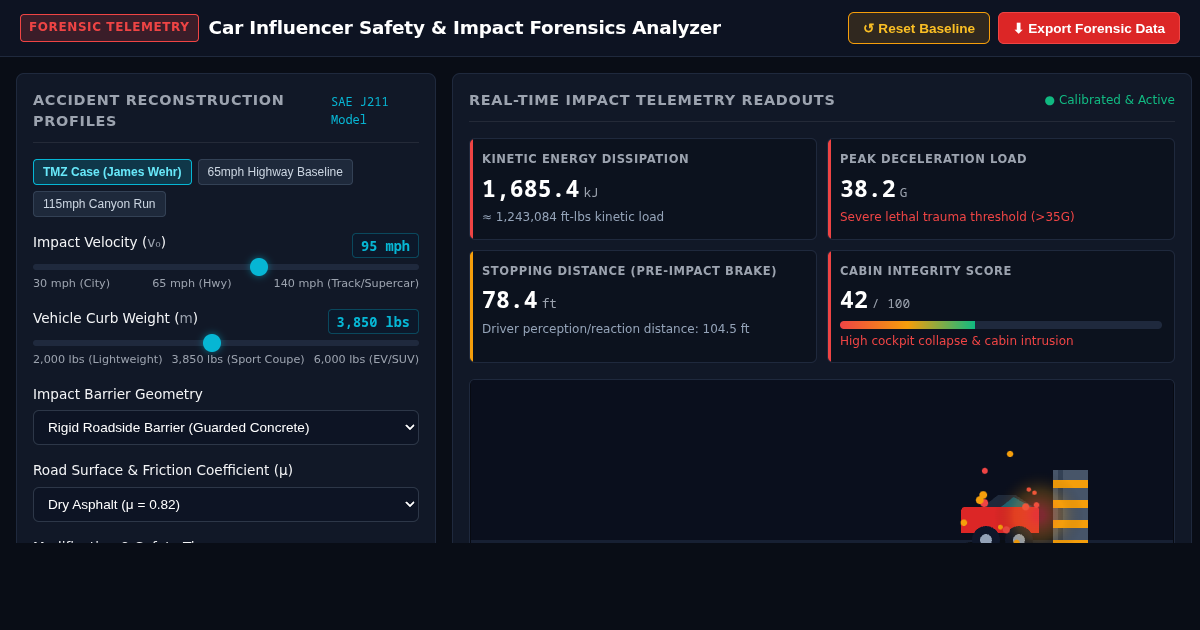Click the Cabin Integrity Score progress bar
Image resolution: width=1200 pixels, height=630 pixels.
1001,325
